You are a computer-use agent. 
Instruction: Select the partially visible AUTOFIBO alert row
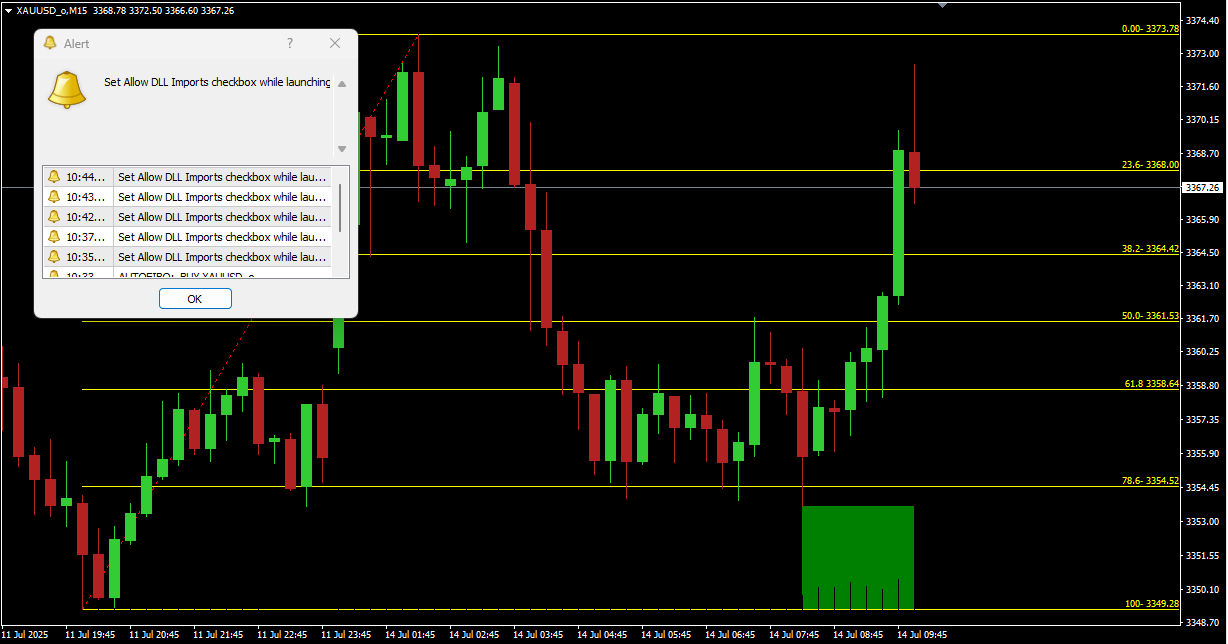tap(190, 273)
